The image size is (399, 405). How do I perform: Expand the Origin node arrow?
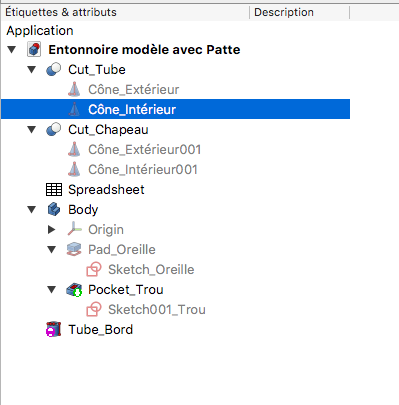52,229
